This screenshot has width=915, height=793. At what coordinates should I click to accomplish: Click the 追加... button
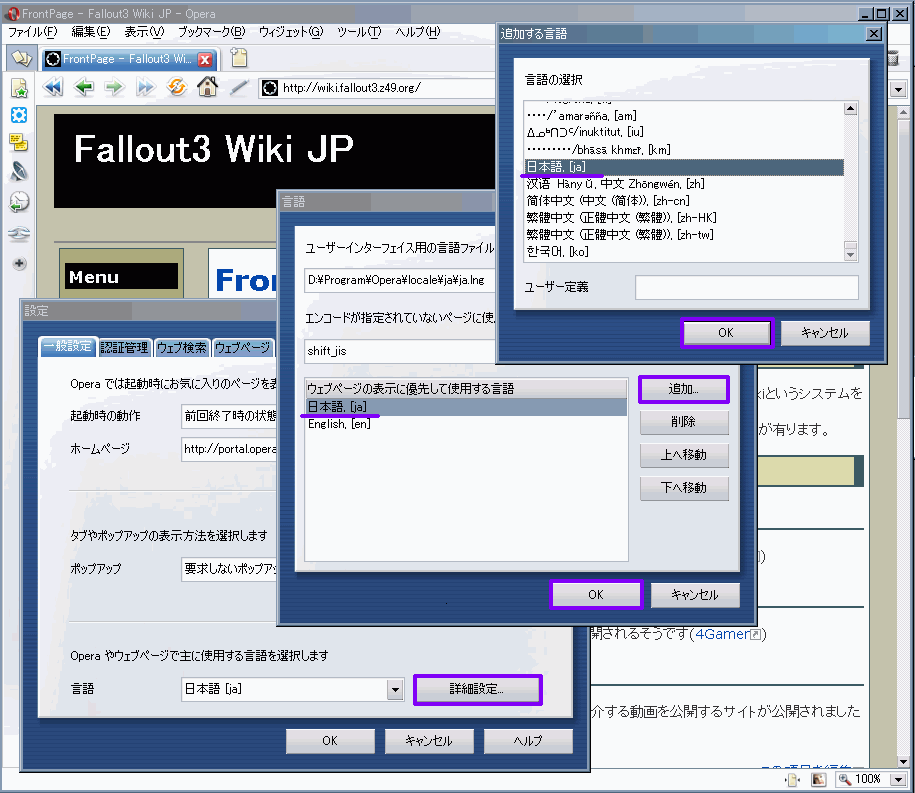(684, 389)
